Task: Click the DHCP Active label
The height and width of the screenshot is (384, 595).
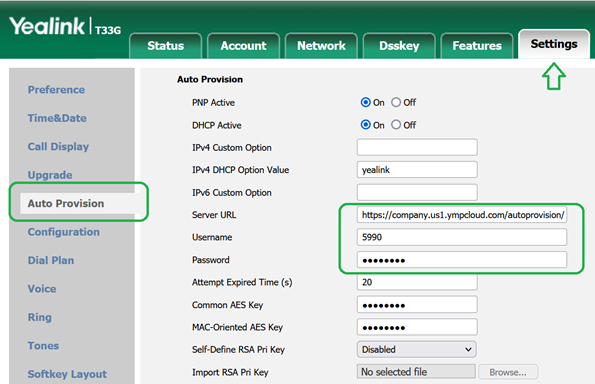Action: tap(217, 125)
